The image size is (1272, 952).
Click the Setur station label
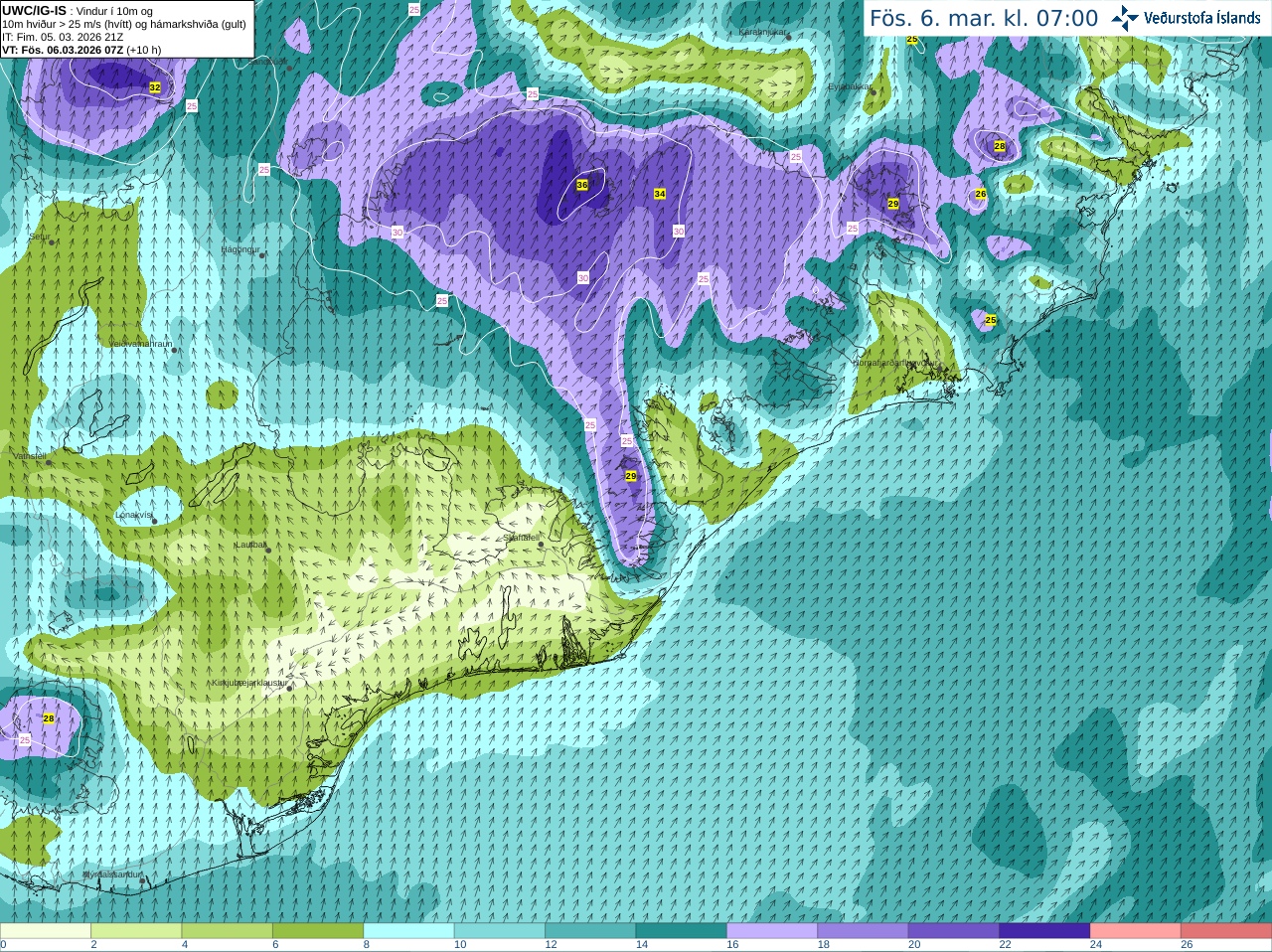point(39,237)
